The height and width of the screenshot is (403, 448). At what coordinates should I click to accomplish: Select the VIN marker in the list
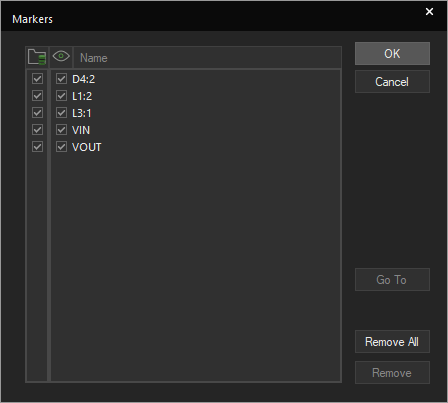[81, 130]
